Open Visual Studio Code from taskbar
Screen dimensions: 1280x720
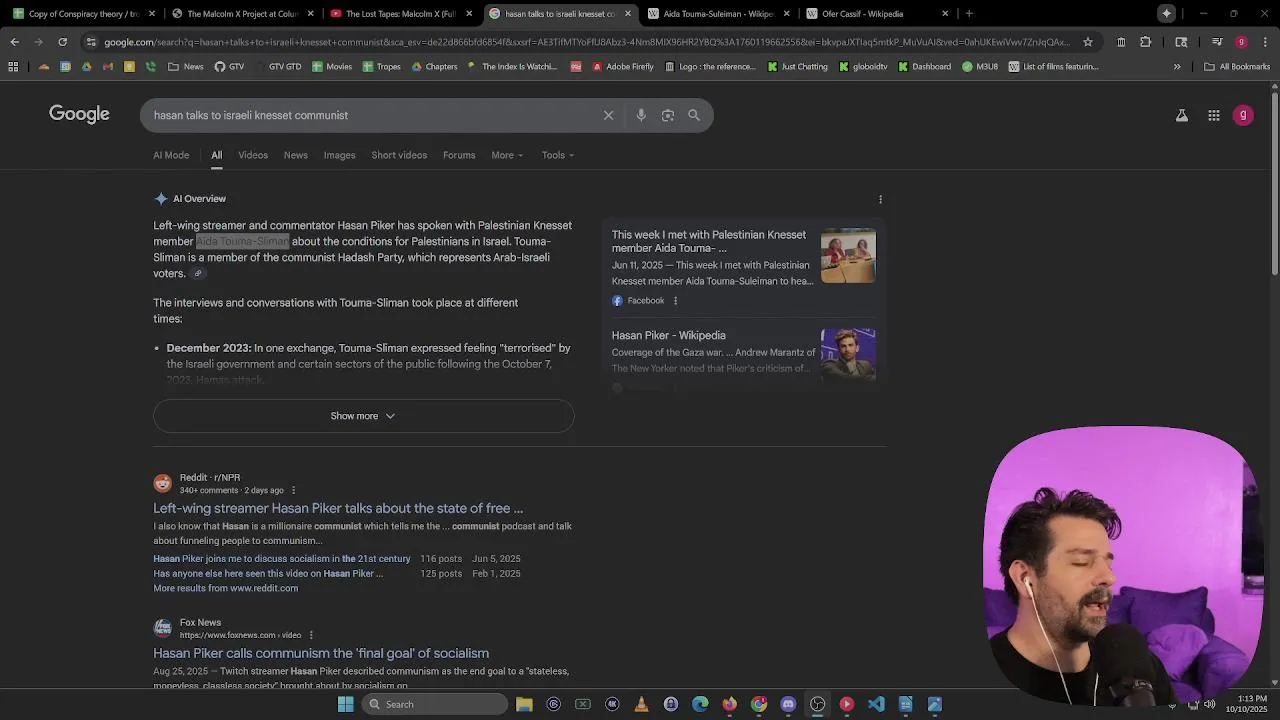pos(876,704)
